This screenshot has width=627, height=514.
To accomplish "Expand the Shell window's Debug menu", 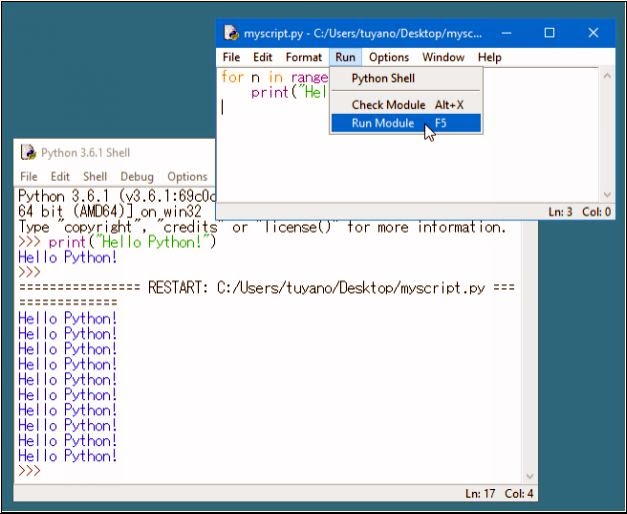I will pos(137,177).
